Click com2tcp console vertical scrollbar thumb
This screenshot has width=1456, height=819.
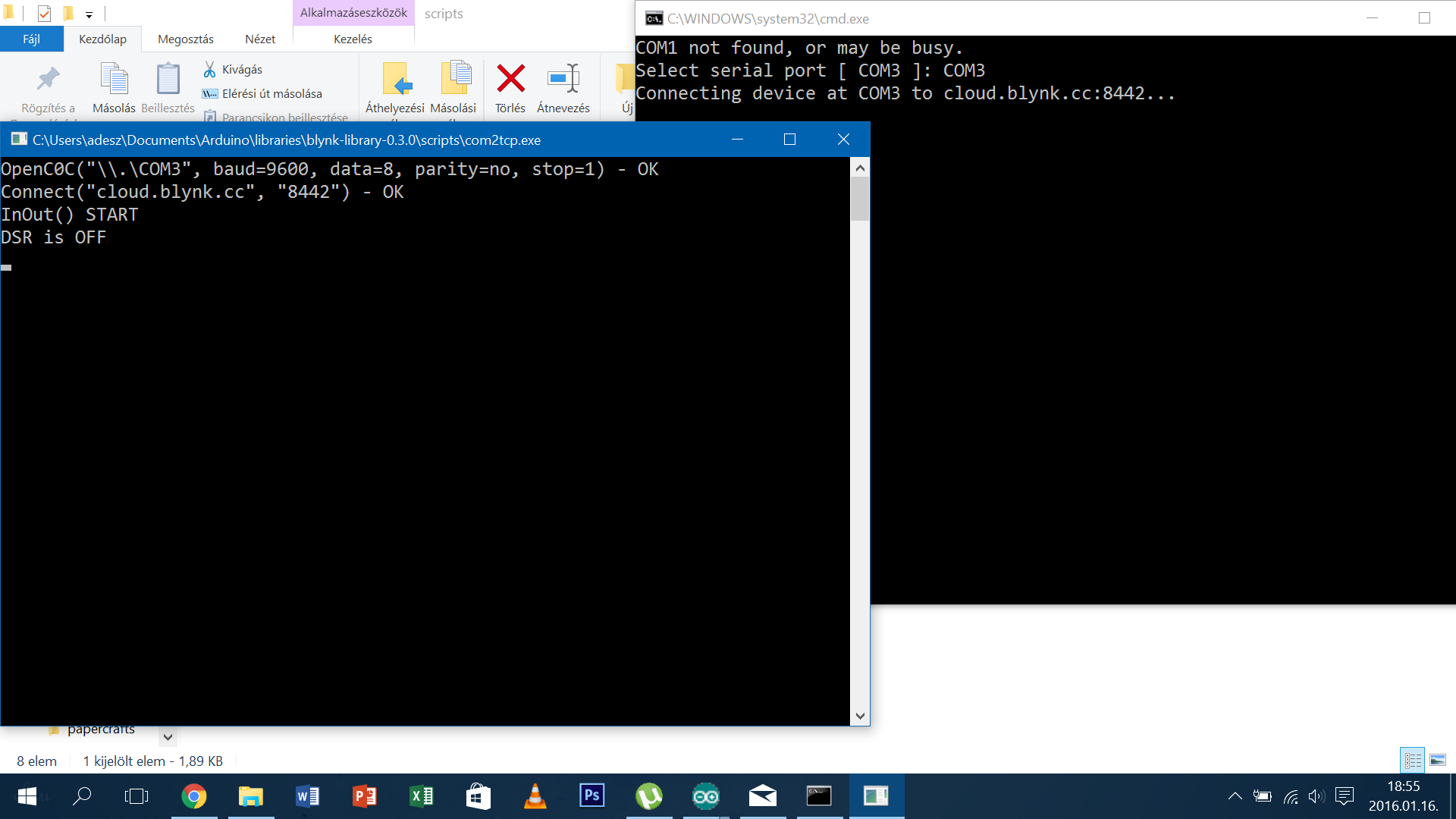coord(859,199)
